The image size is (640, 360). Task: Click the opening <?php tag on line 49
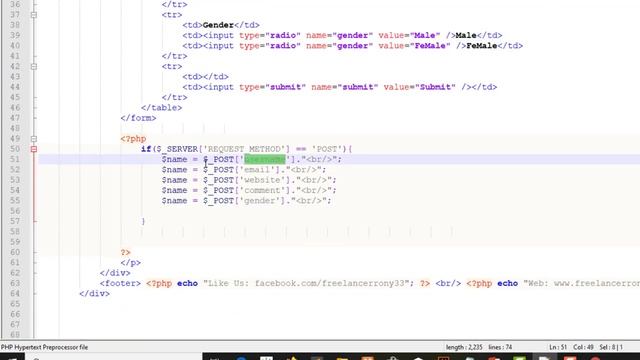coord(133,139)
